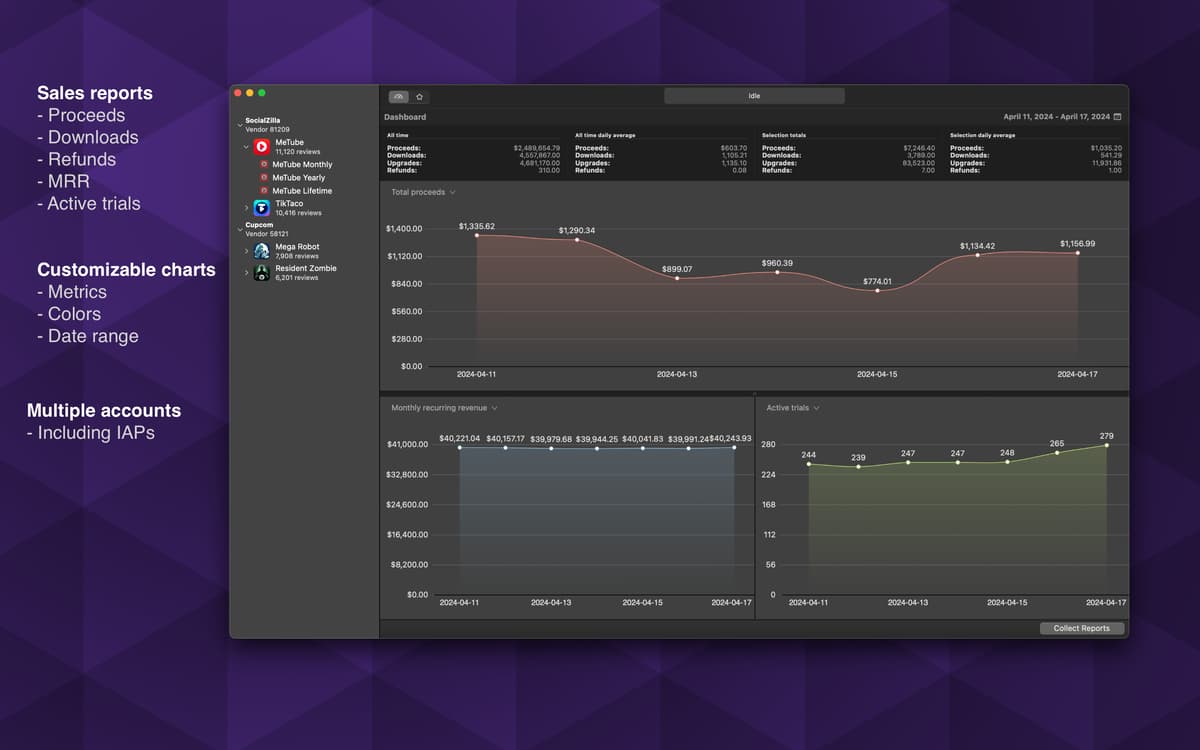This screenshot has height=750, width=1200.
Task: Collapse the SocialZilla vendor group
Action: pyautogui.click(x=240, y=126)
